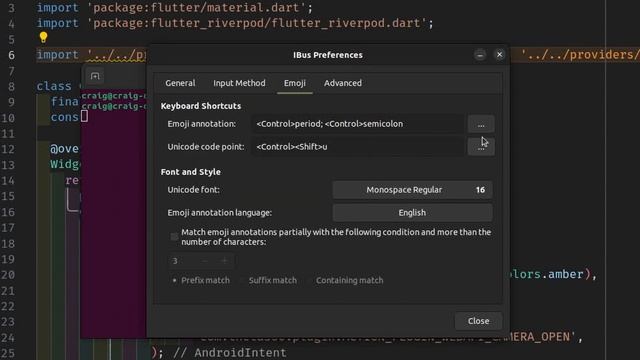Click the character count field showing 3
The width and height of the screenshot is (640, 360).
182,260
